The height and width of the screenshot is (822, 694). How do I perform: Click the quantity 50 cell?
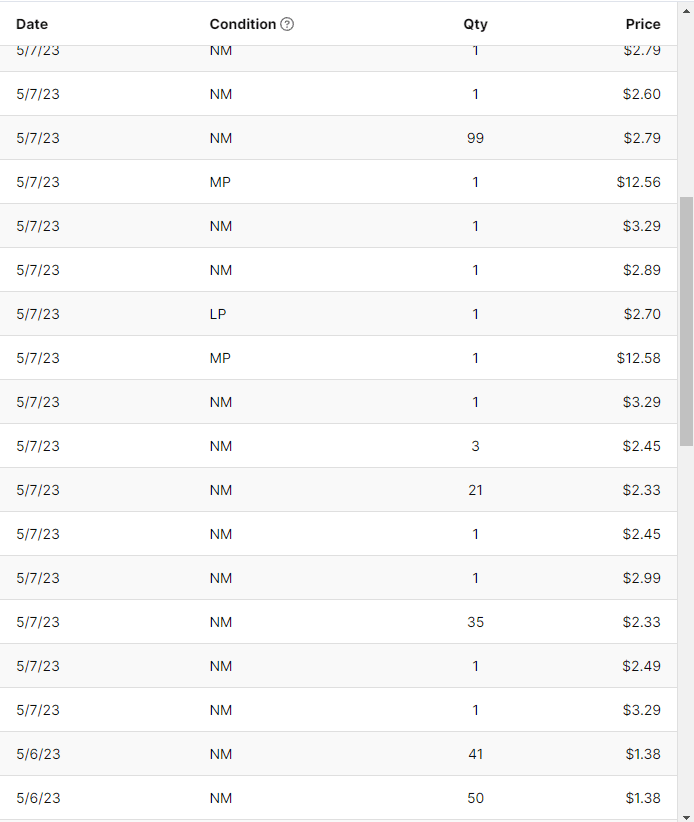click(475, 798)
